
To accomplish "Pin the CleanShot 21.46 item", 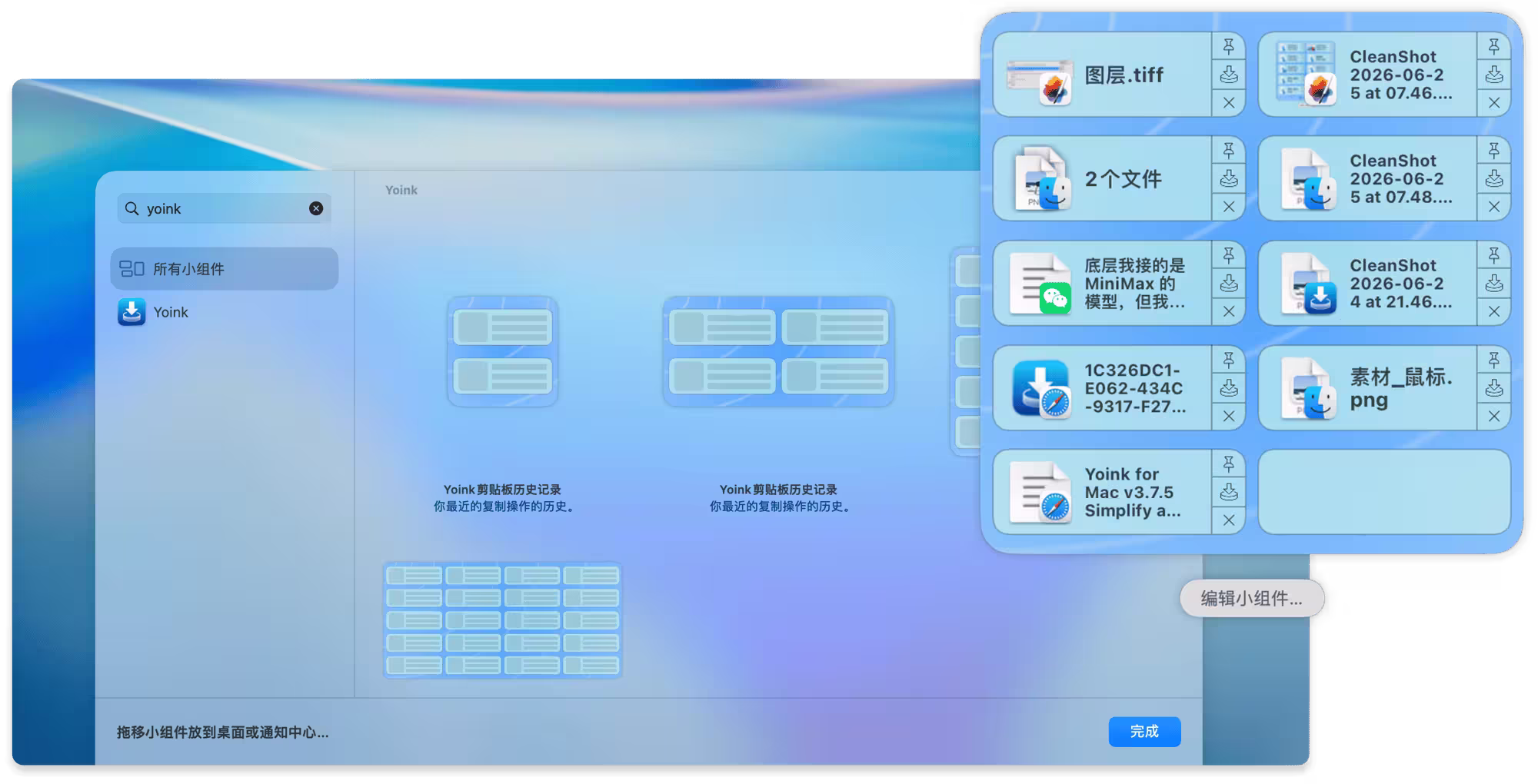I will [x=1494, y=255].
